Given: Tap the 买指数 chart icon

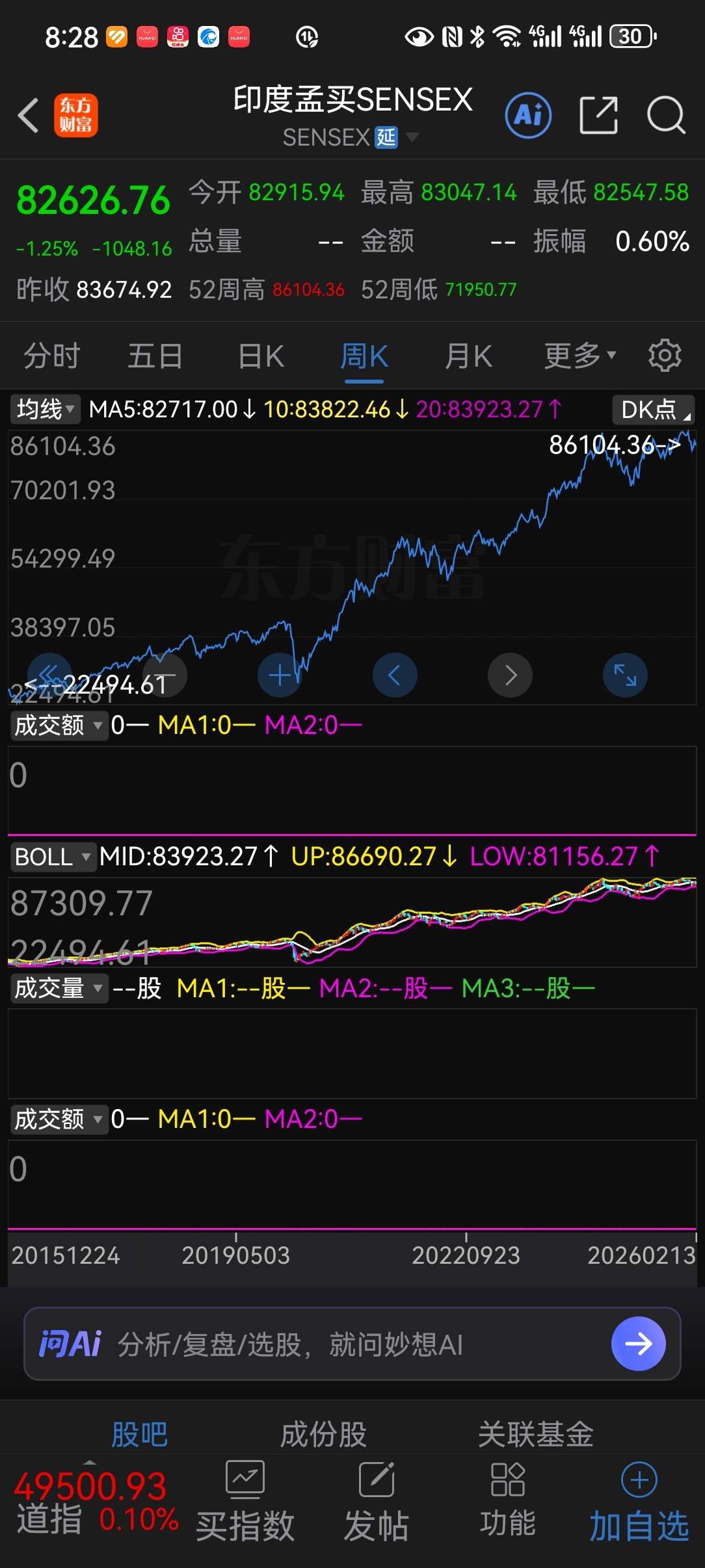Looking at the screenshot, I should [245, 1479].
